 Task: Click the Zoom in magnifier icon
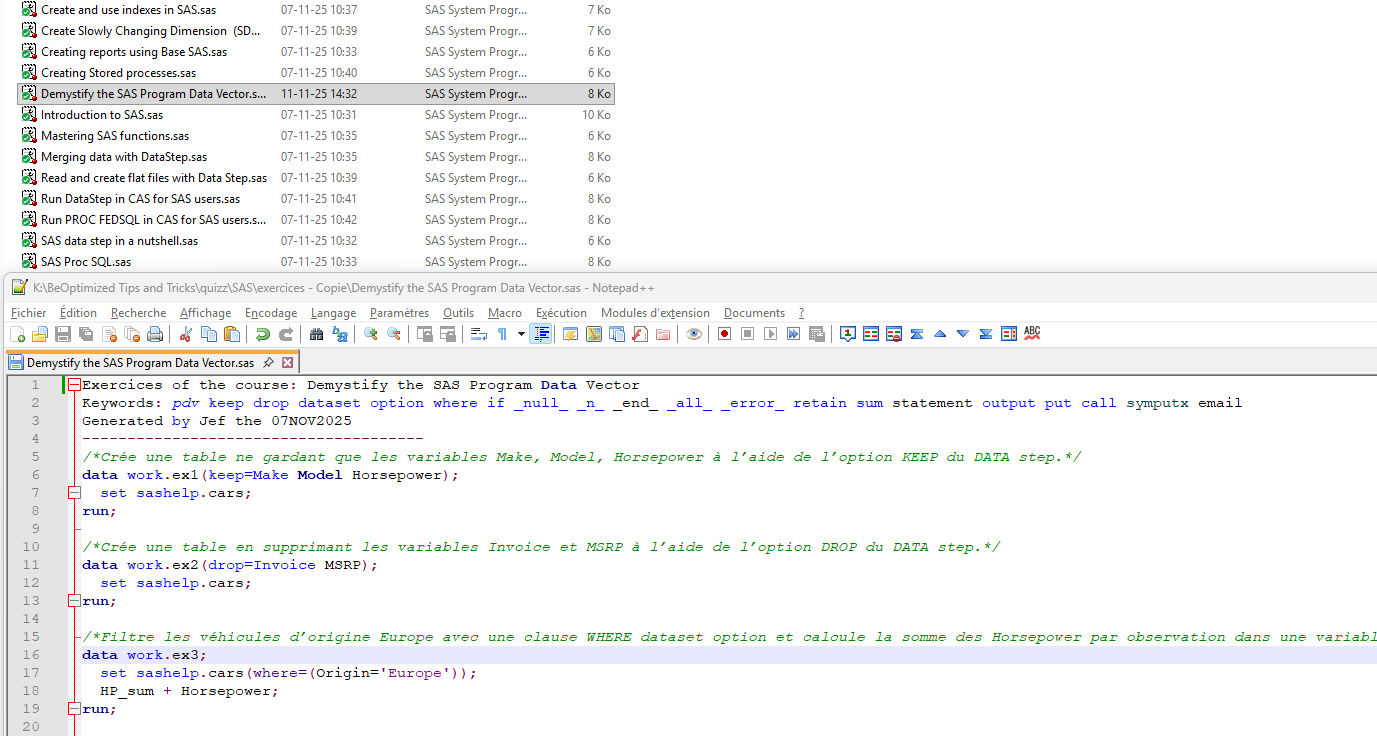pos(371,334)
